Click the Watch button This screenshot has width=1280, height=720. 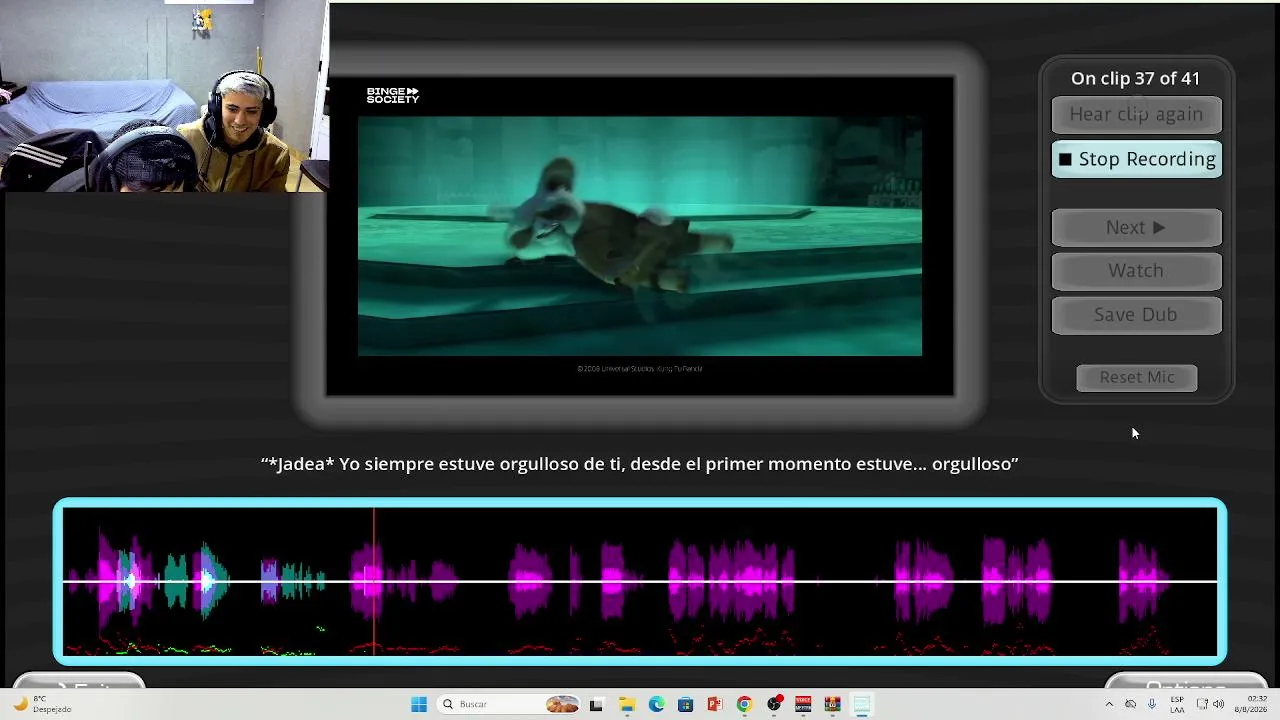coord(1136,271)
